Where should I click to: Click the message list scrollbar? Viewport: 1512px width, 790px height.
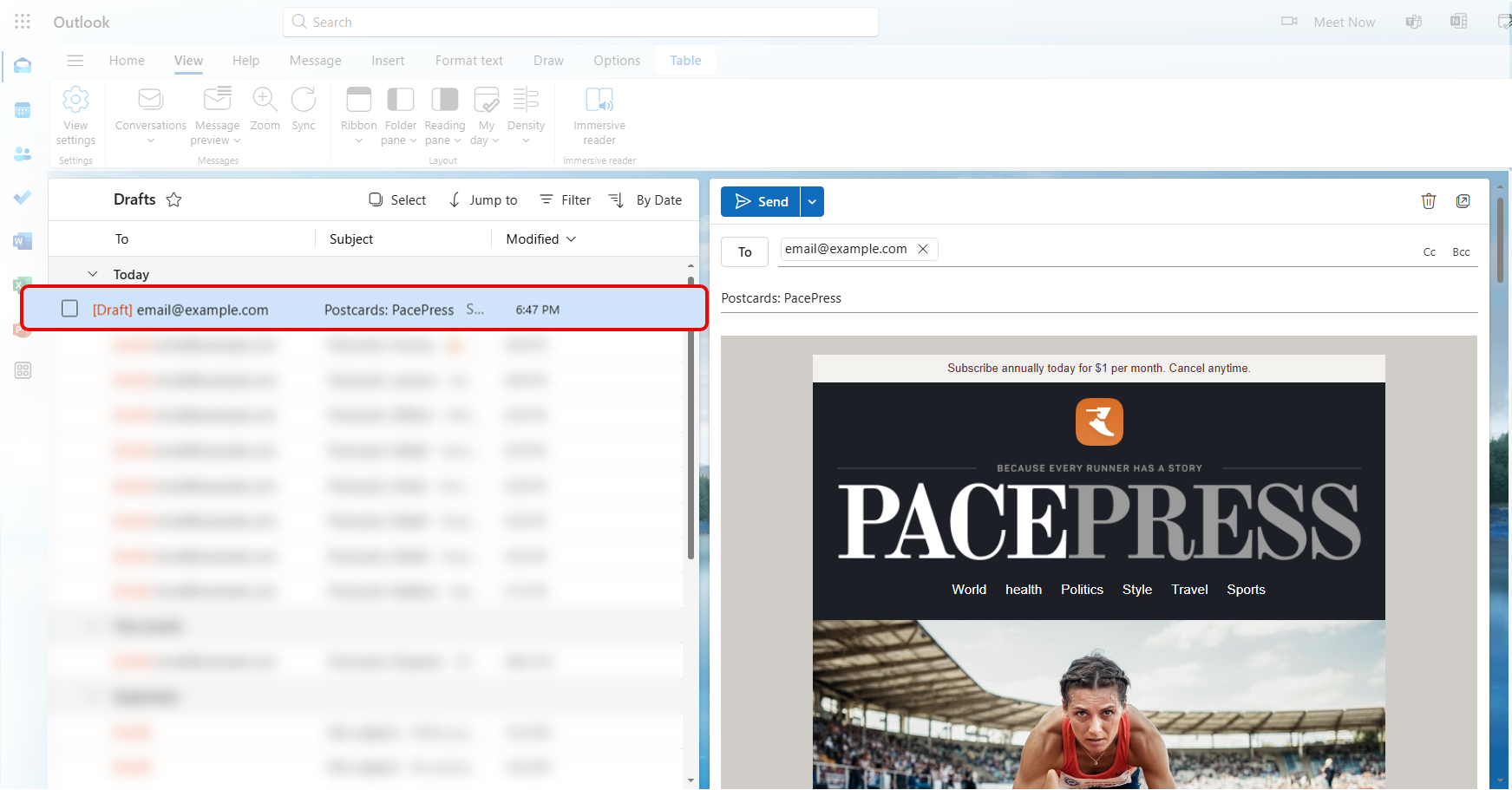[x=691, y=418]
